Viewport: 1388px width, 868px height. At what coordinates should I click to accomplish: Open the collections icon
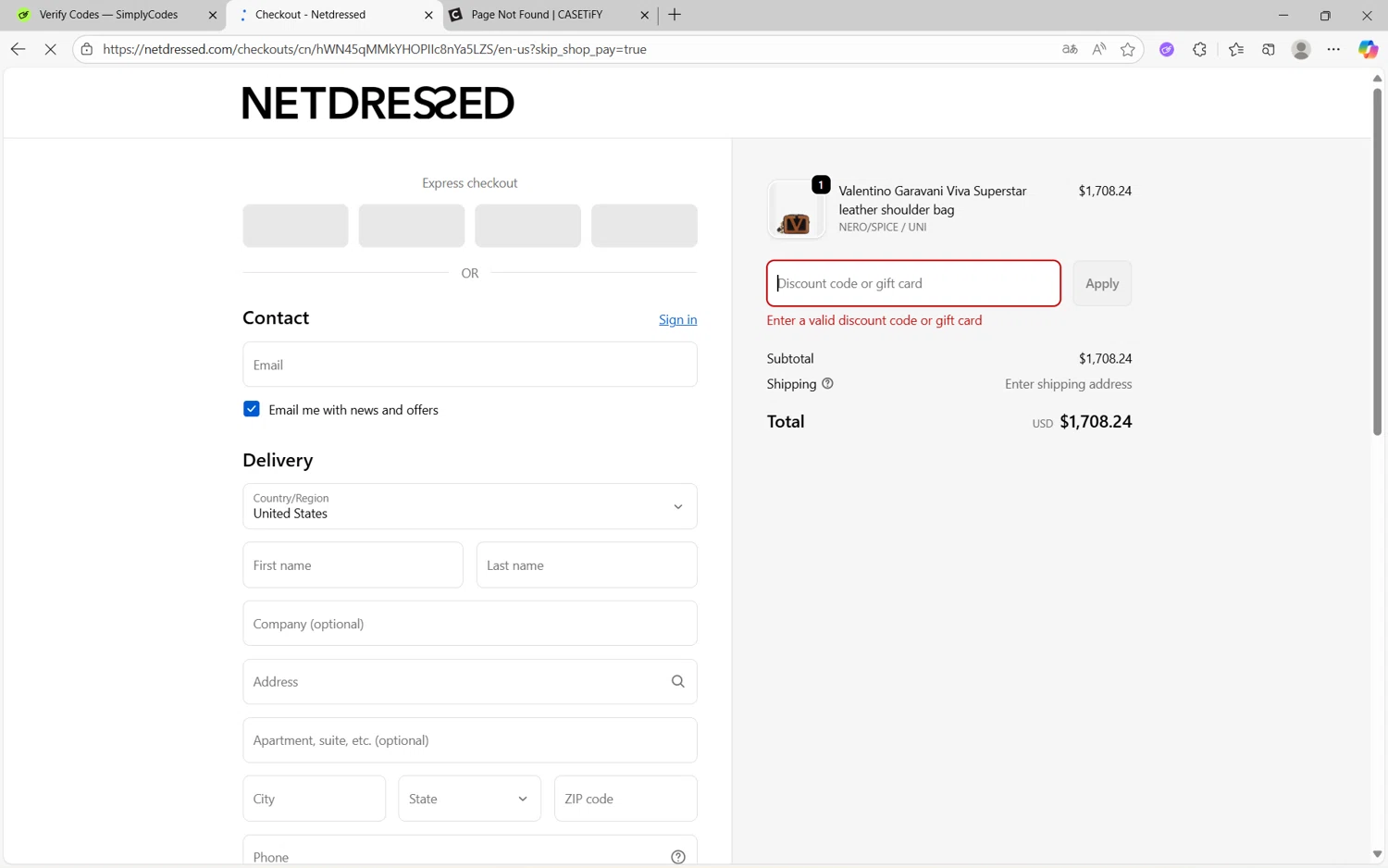(x=1269, y=49)
